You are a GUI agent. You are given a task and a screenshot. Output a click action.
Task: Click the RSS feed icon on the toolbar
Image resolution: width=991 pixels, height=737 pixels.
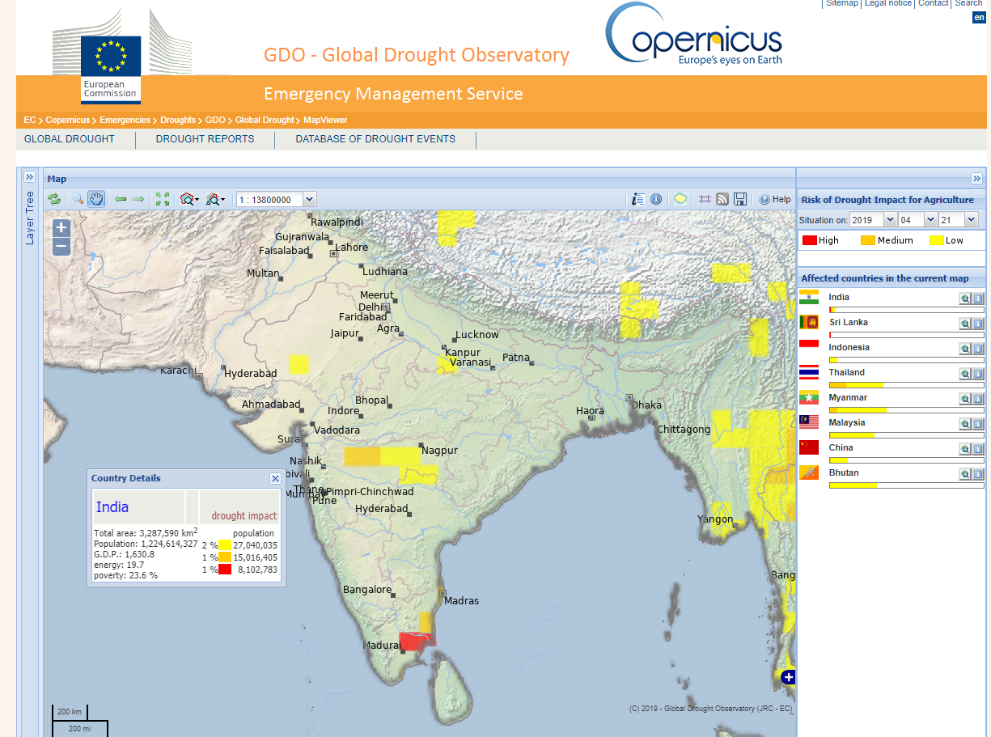tap(722, 198)
